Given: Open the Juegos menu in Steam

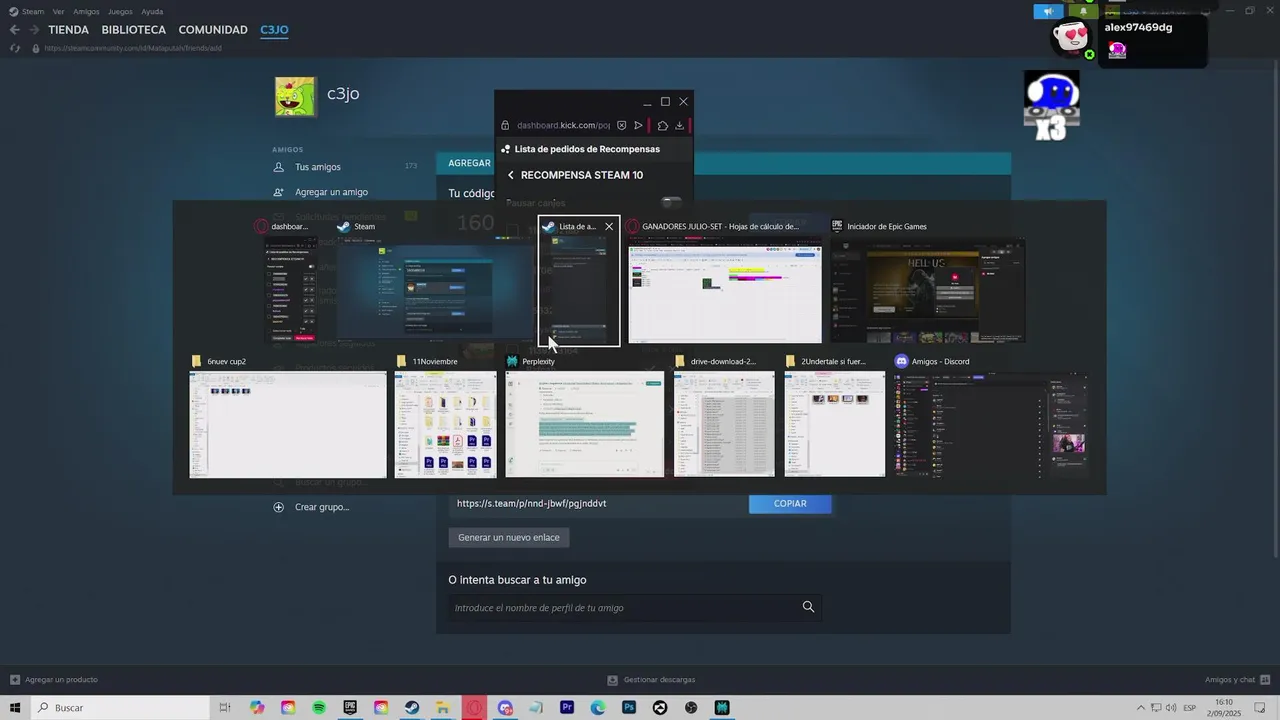Looking at the screenshot, I should (x=120, y=12).
